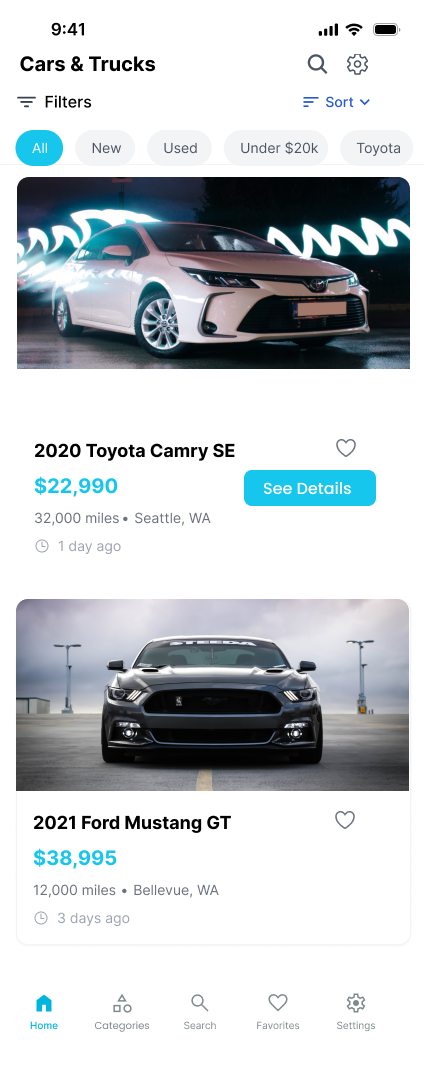
Task: Expand the Sort dropdown
Action: point(337,102)
